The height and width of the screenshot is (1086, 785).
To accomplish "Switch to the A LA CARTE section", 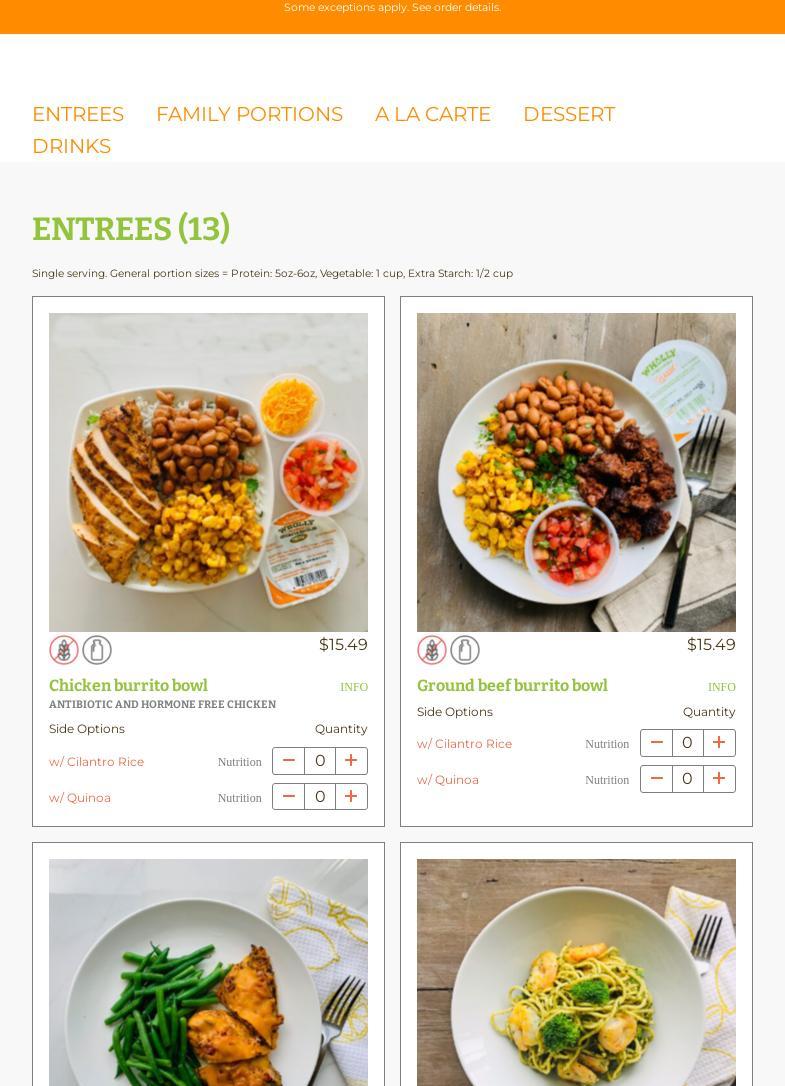I will (432, 114).
